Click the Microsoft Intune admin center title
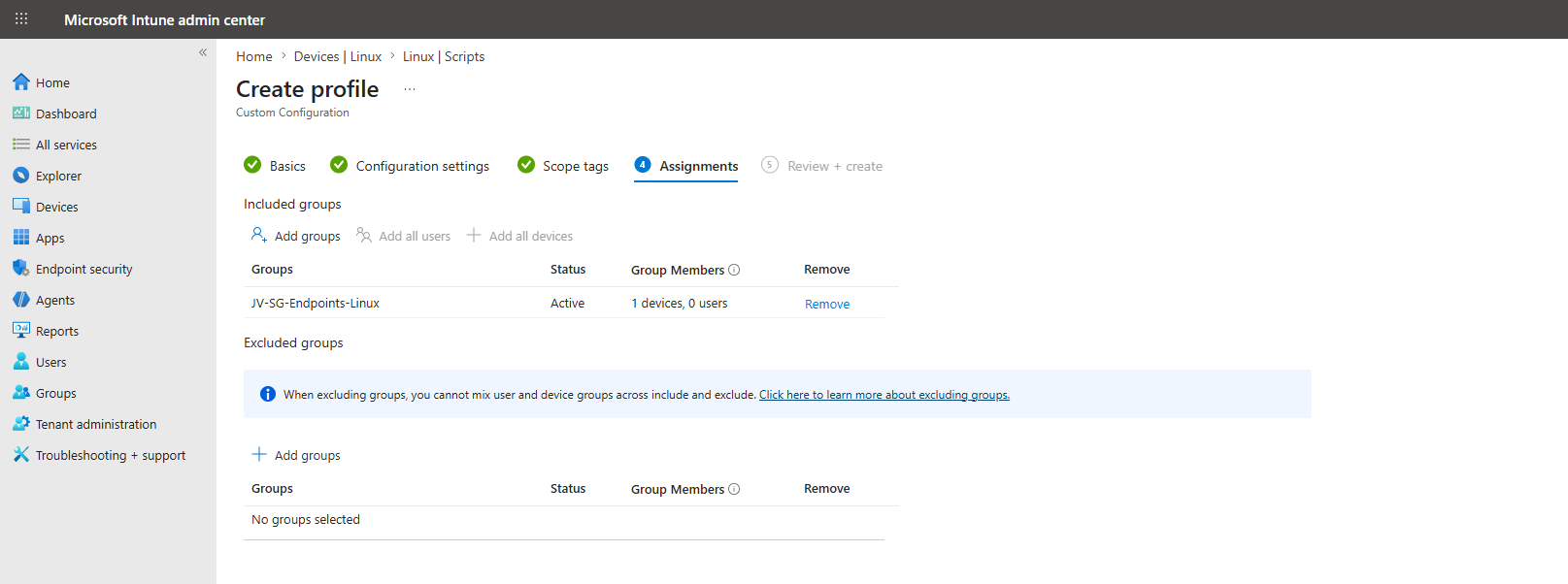The width and height of the screenshot is (1568, 584). pyautogui.click(x=164, y=19)
